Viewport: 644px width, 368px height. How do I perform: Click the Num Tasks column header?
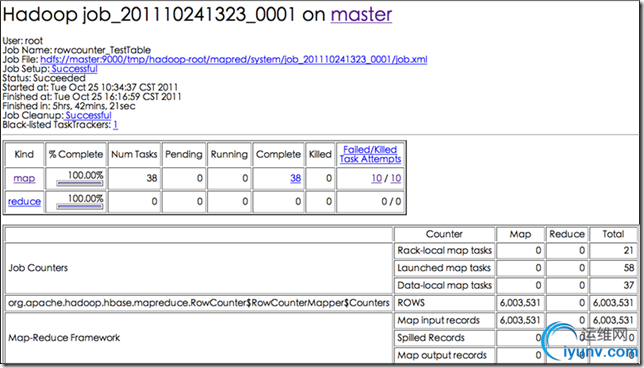coord(134,154)
